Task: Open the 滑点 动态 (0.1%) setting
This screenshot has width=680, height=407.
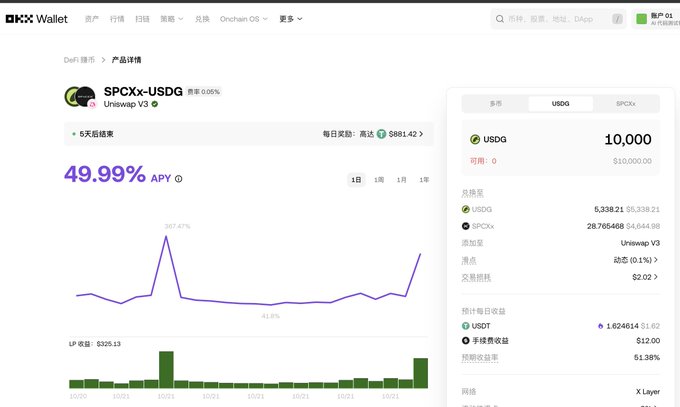Action: (636, 260)
